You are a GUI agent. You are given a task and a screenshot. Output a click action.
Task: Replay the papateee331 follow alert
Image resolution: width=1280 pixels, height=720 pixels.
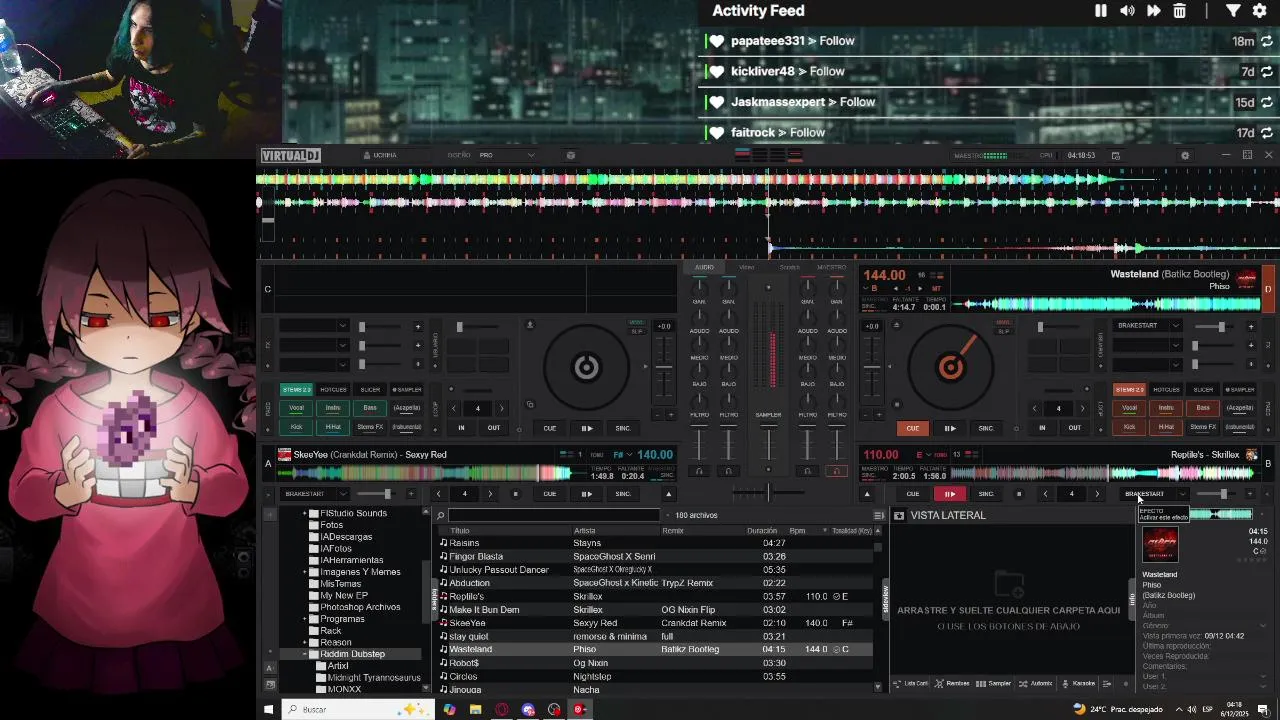[x=1267, y=41]
